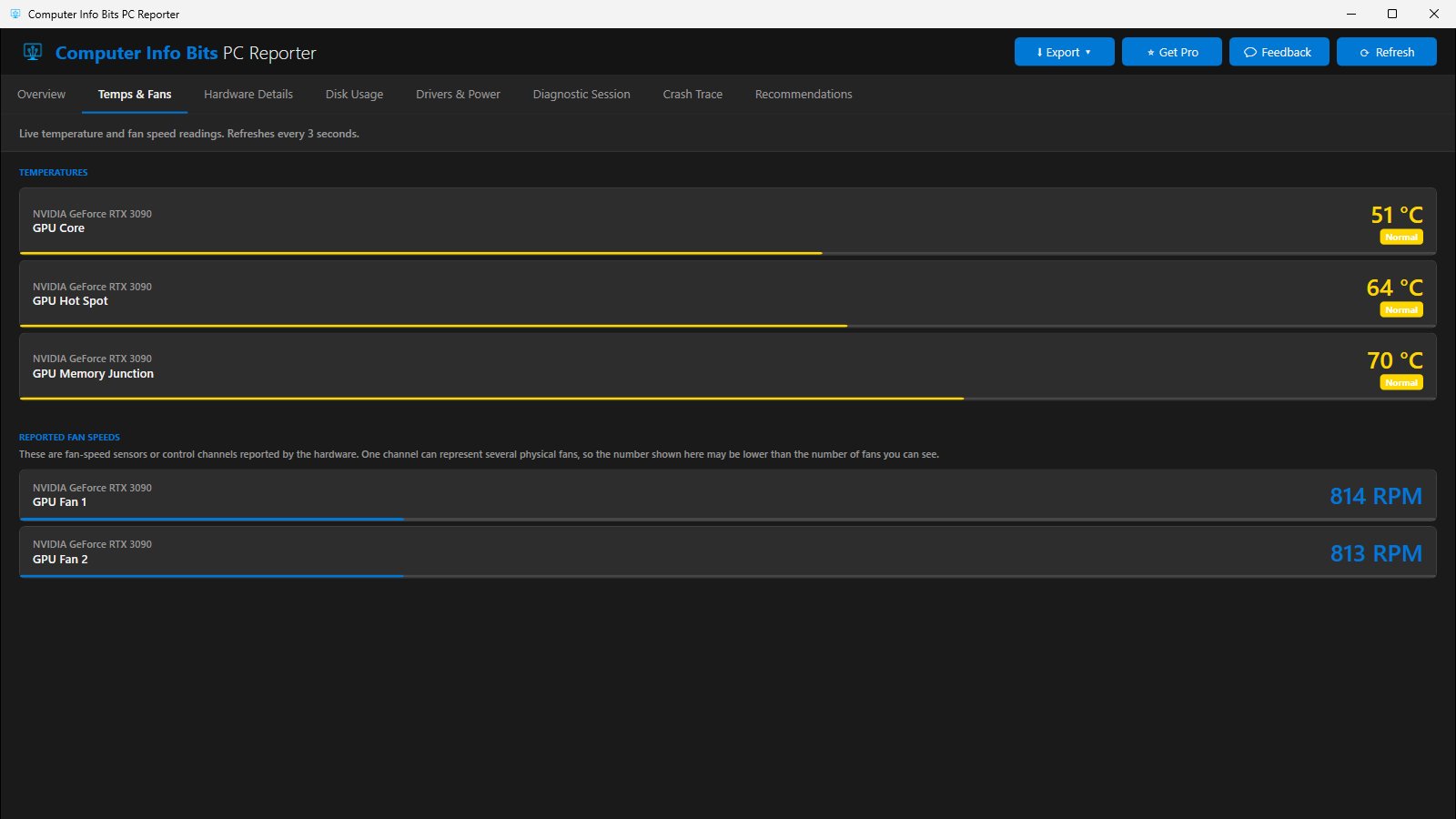Click the 70 °C temperature value
This screenshot has height=819, width=1456.
(1395, 360)
